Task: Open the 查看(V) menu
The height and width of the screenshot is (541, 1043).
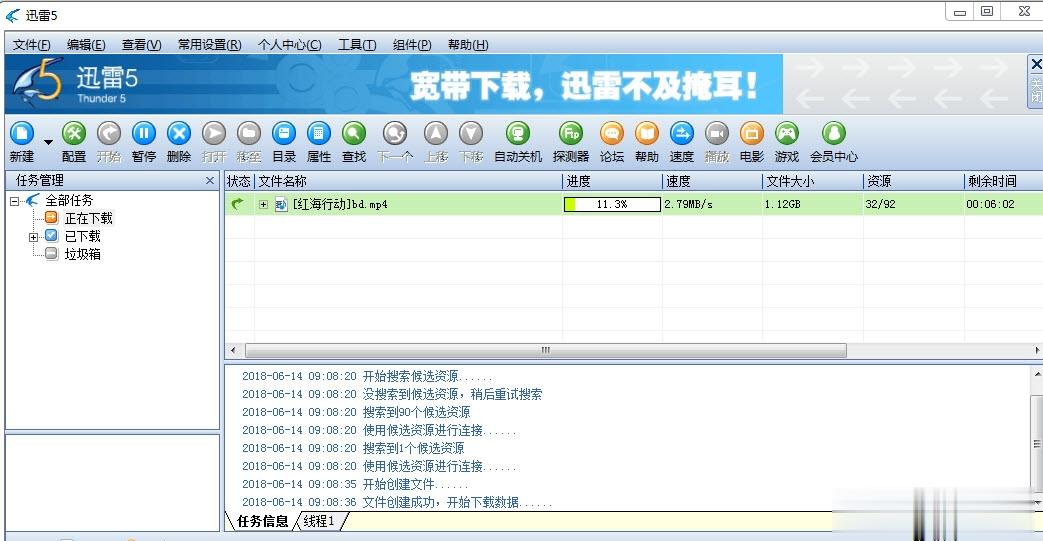Action: [141, 45]
